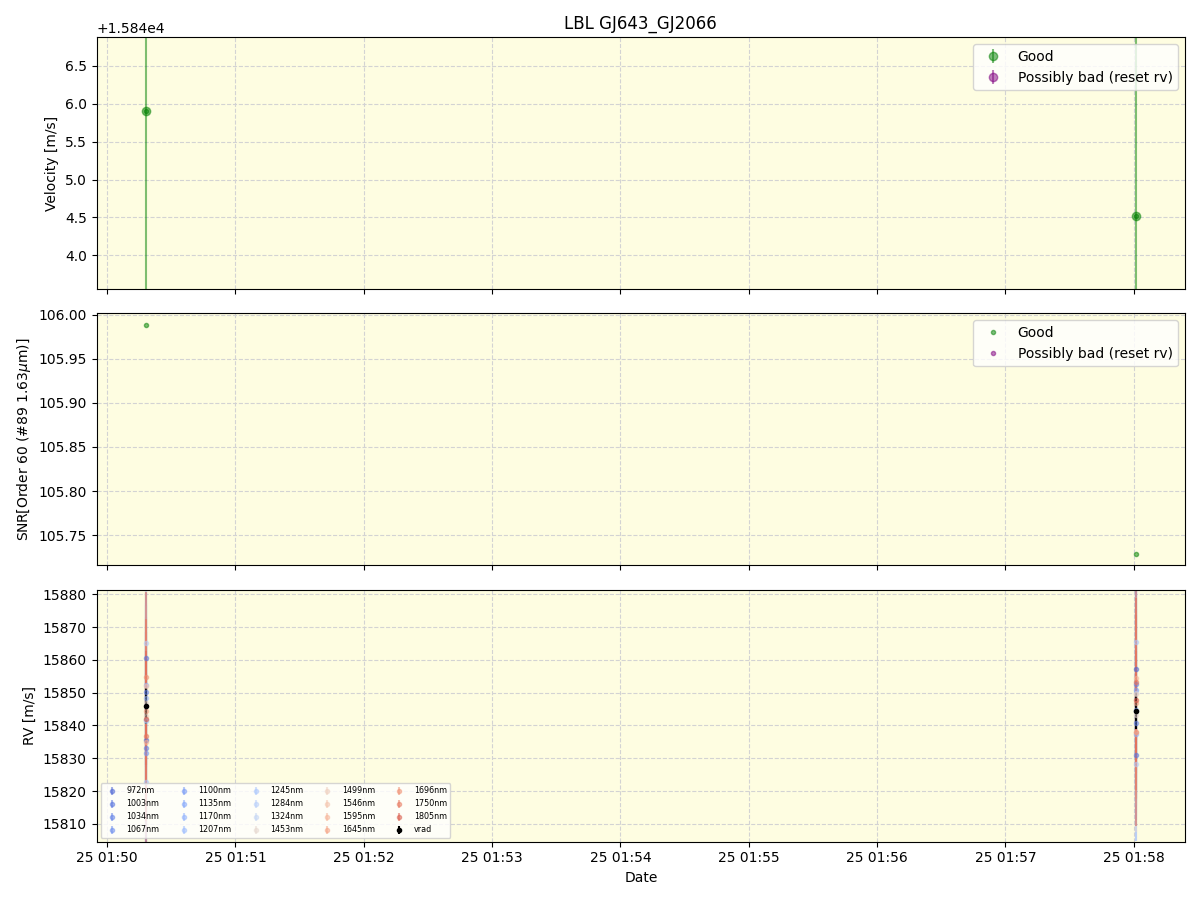The image size is (1200, 900).
Task: Click 1207nm legend entry
Action: click(204, 829)
